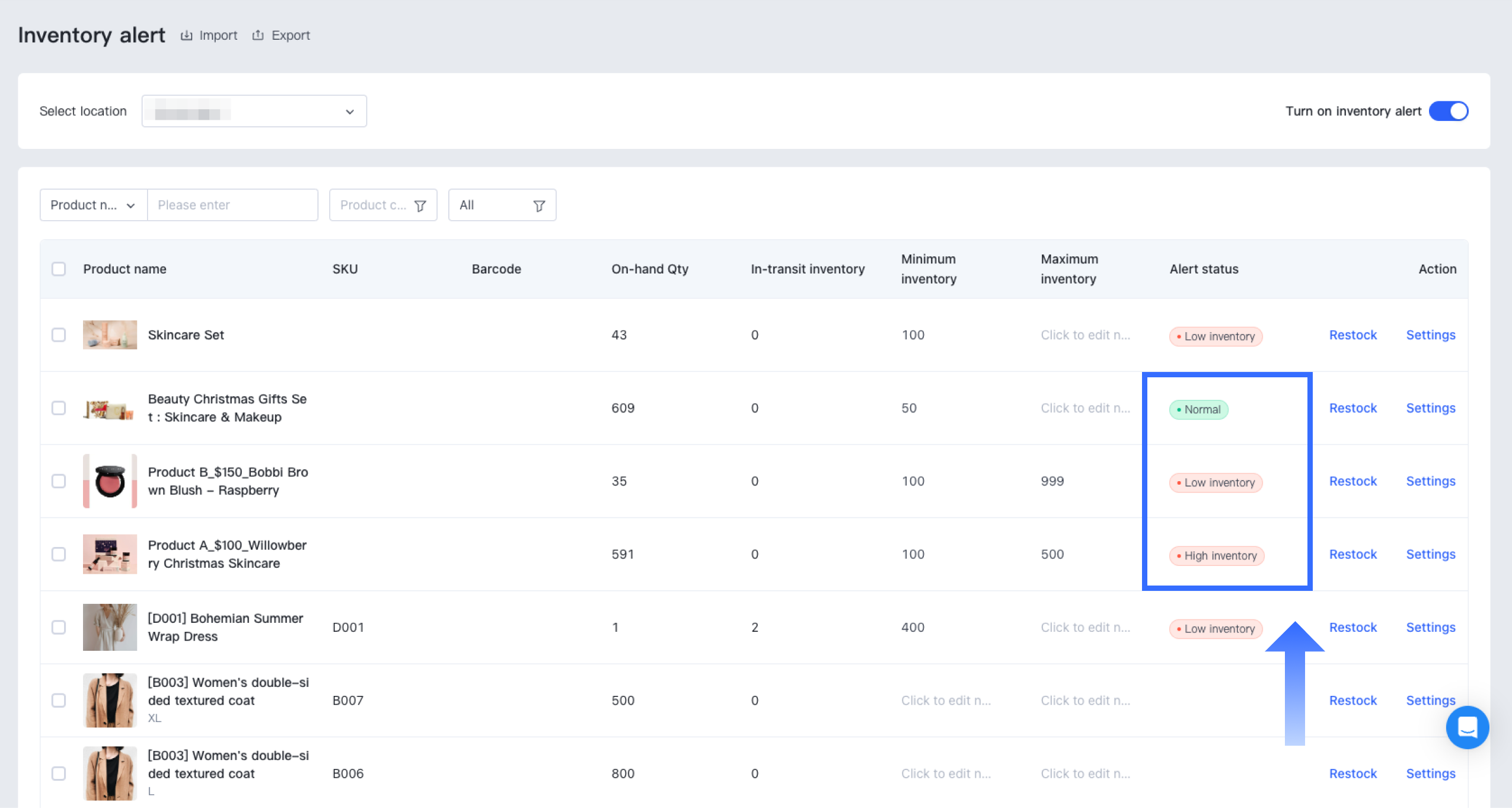
Task: Click the Bobbi Brown Blush product image
Action: [x=110, y=481]
